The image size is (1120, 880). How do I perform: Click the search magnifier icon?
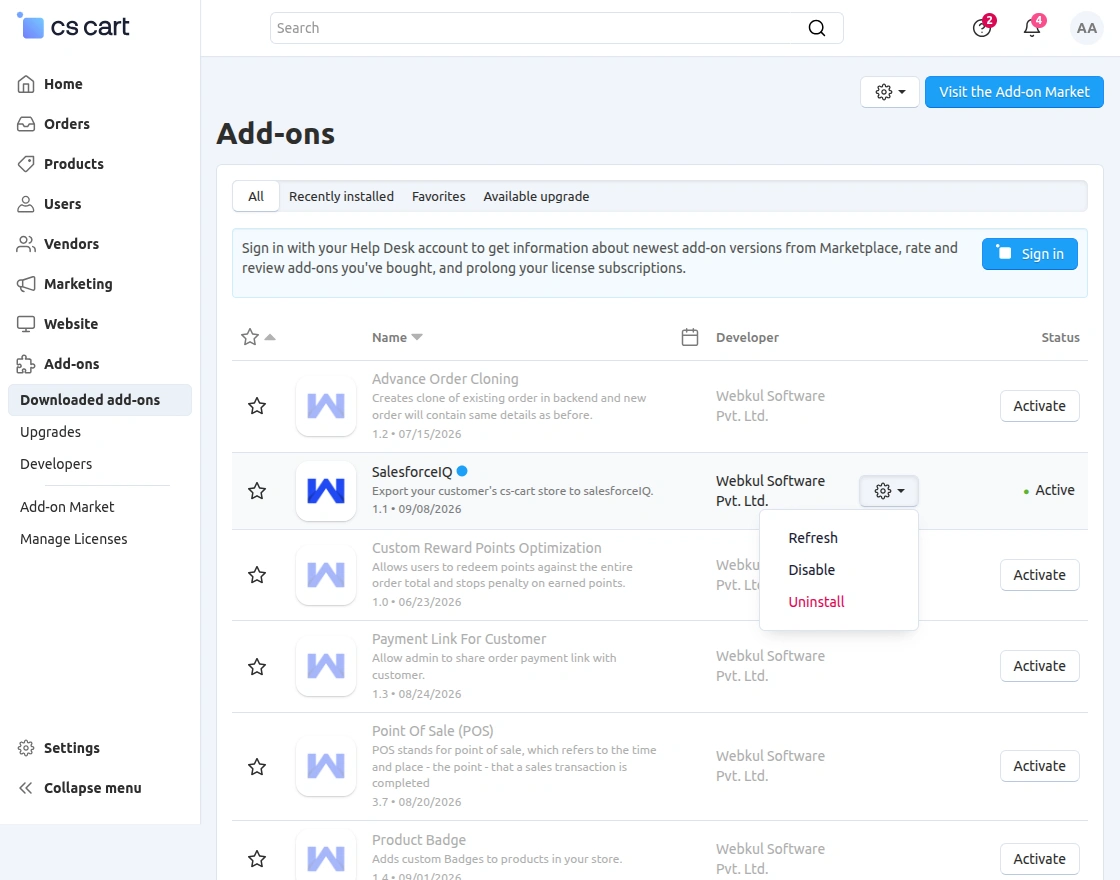pos(816,28)
